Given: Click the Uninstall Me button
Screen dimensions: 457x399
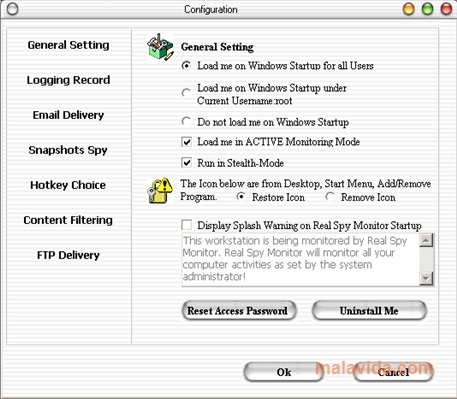Looking at the screenshot, I should click(369, 310).
